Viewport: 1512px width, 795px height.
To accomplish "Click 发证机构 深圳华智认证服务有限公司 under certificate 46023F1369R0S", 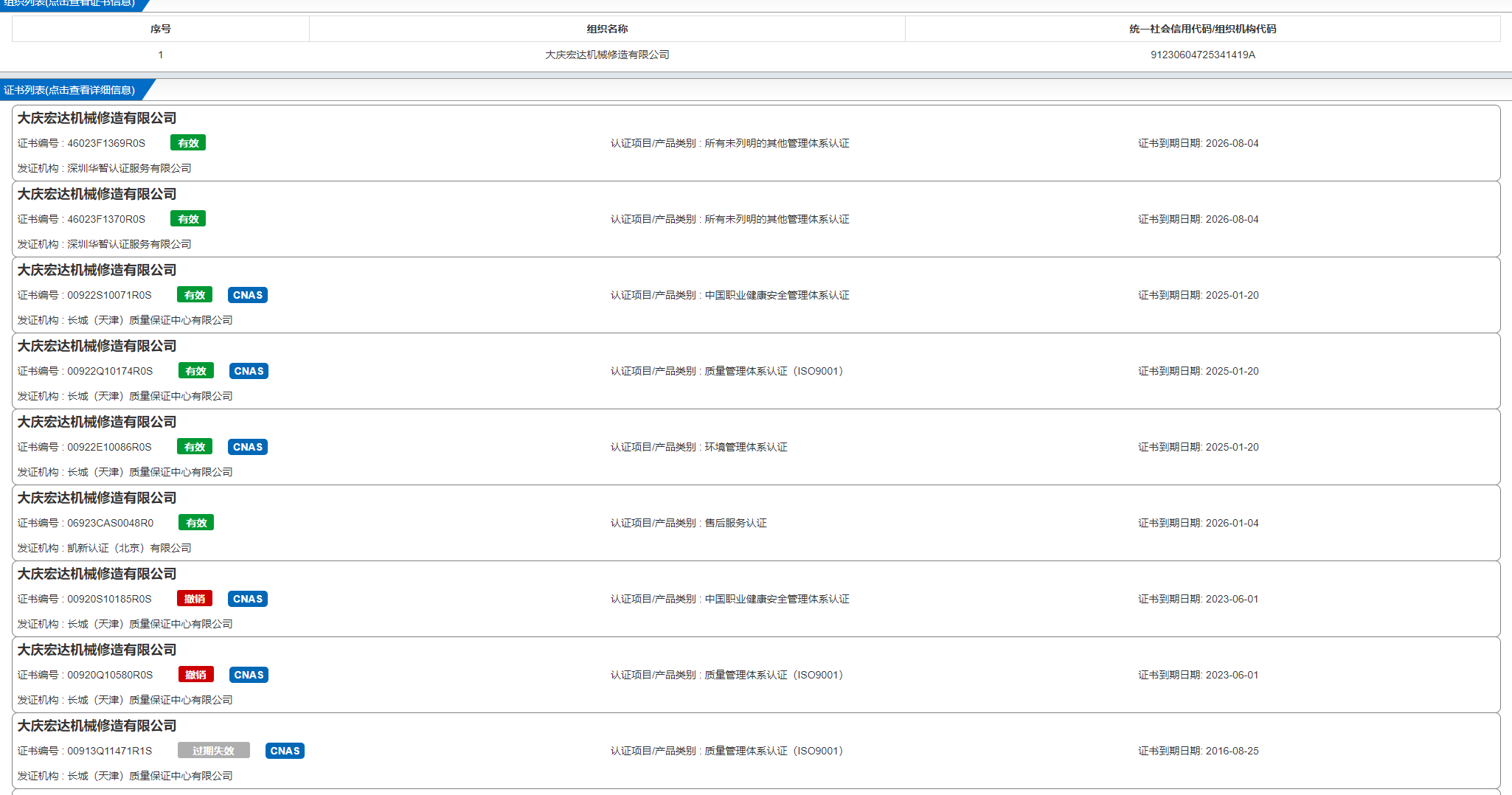I will tap(104, 168).
